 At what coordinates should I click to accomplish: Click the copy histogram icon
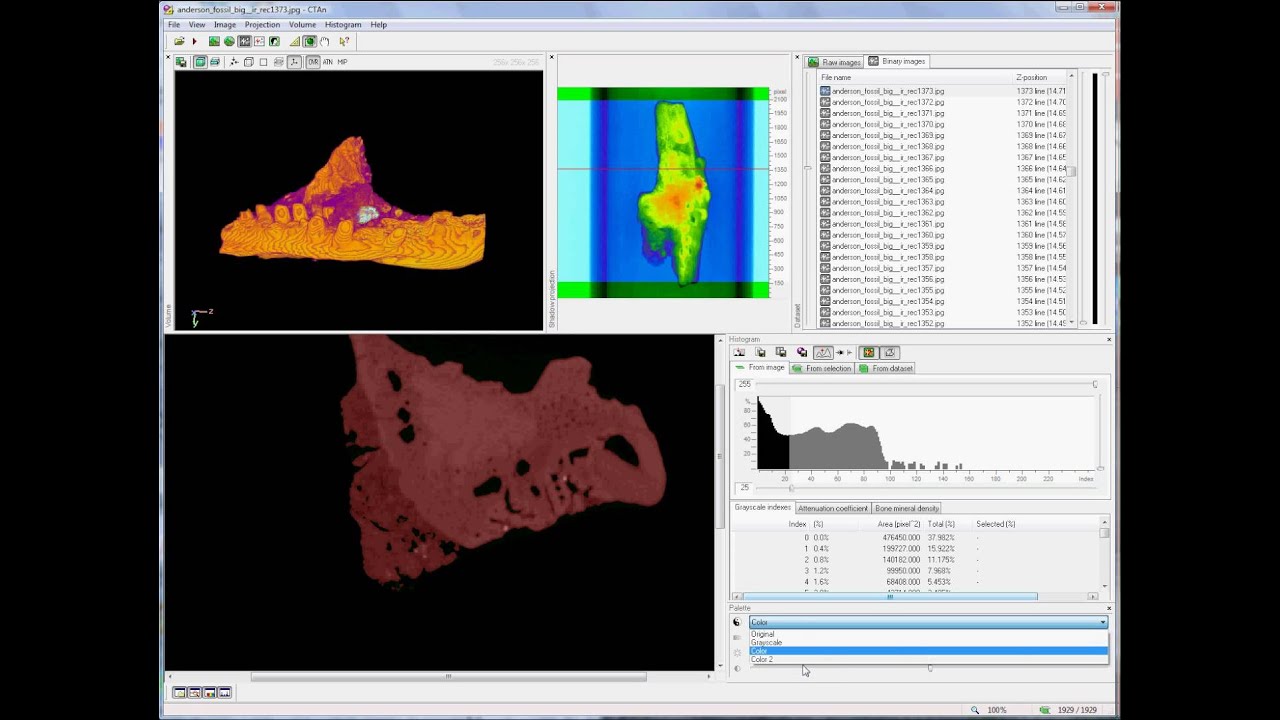tap(781, 352)
